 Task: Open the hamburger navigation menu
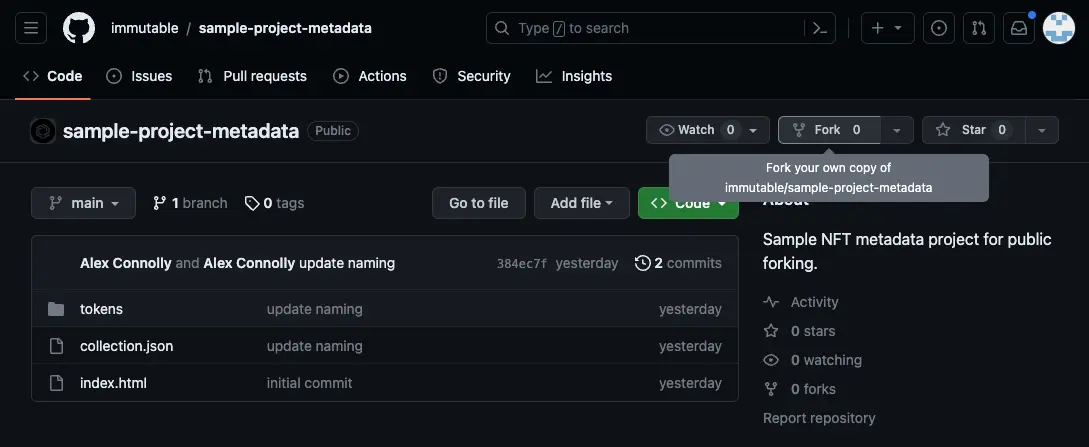point(31,28)
